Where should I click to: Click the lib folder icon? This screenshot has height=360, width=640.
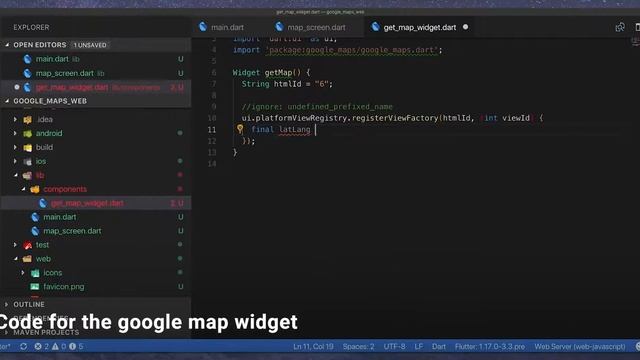[27, 176]
